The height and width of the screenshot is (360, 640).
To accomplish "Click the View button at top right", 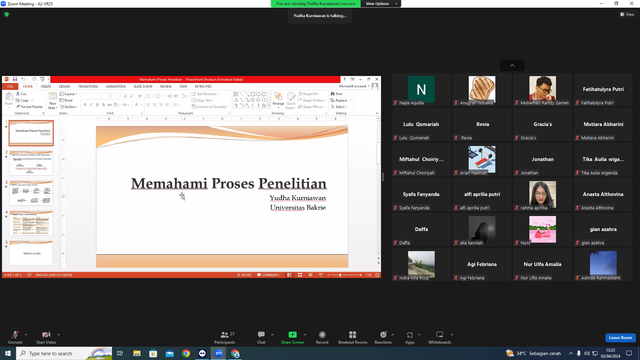I will tap(627, 14).
